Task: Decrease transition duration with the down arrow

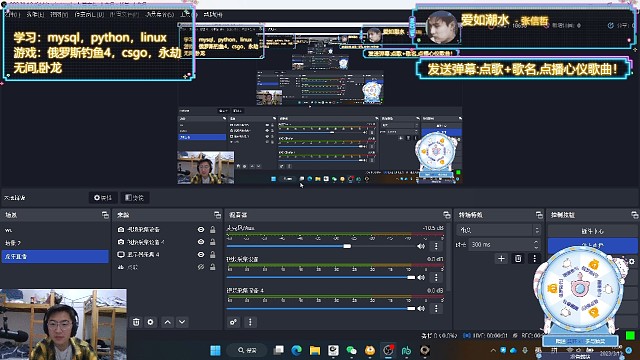Action: tap(536, 247)
